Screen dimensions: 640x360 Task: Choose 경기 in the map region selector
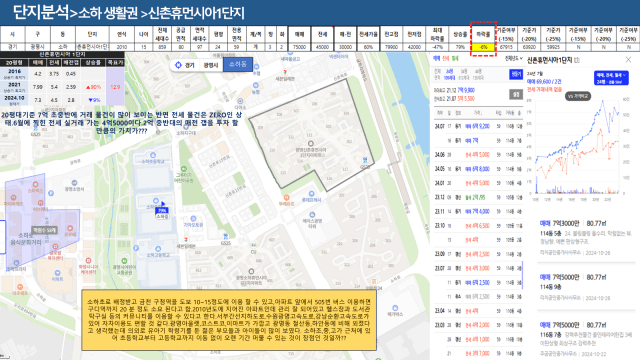pos(190,65)
